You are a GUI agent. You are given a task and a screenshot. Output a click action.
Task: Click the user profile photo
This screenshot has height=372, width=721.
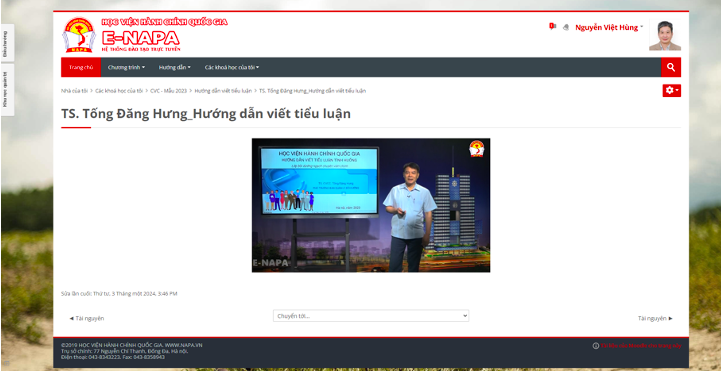[665, 35]
